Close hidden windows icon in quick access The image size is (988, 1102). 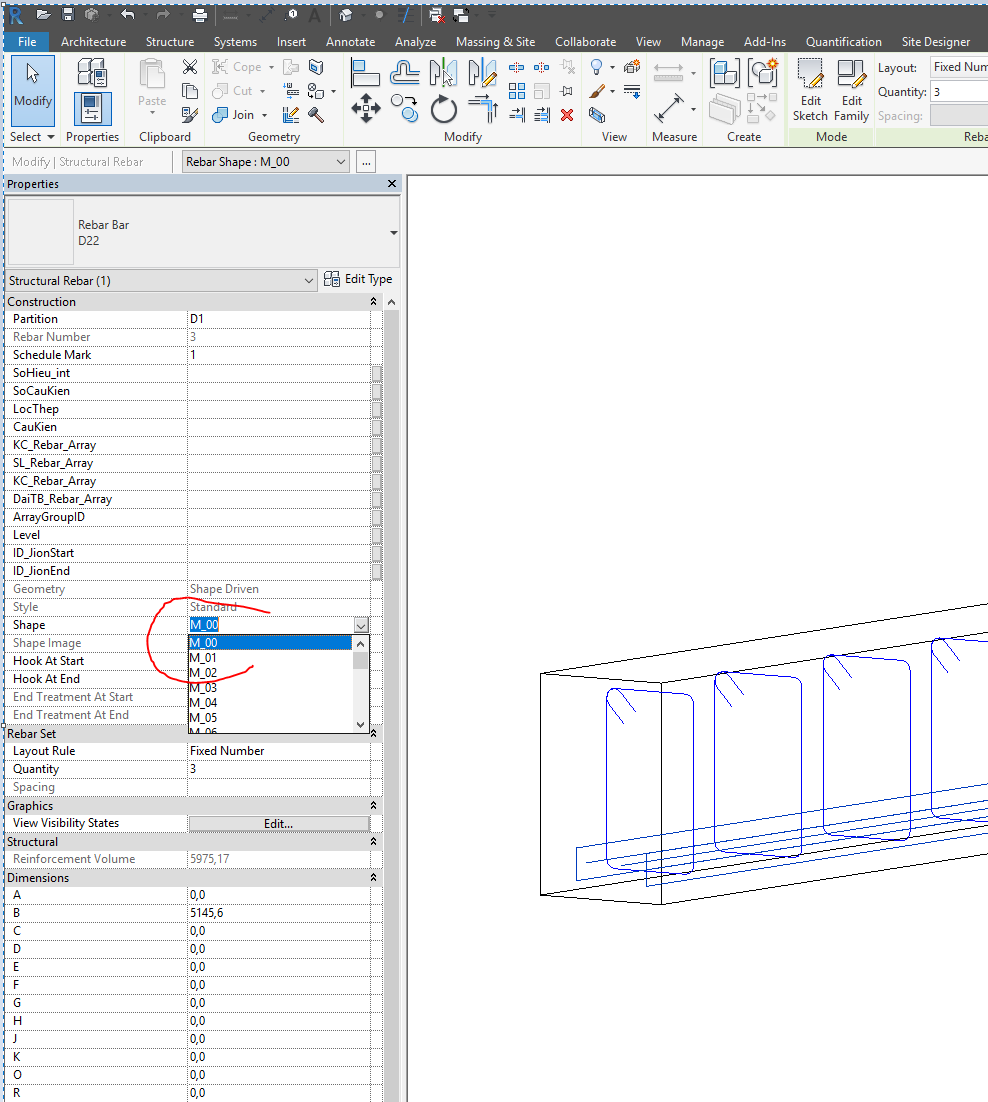436,15
